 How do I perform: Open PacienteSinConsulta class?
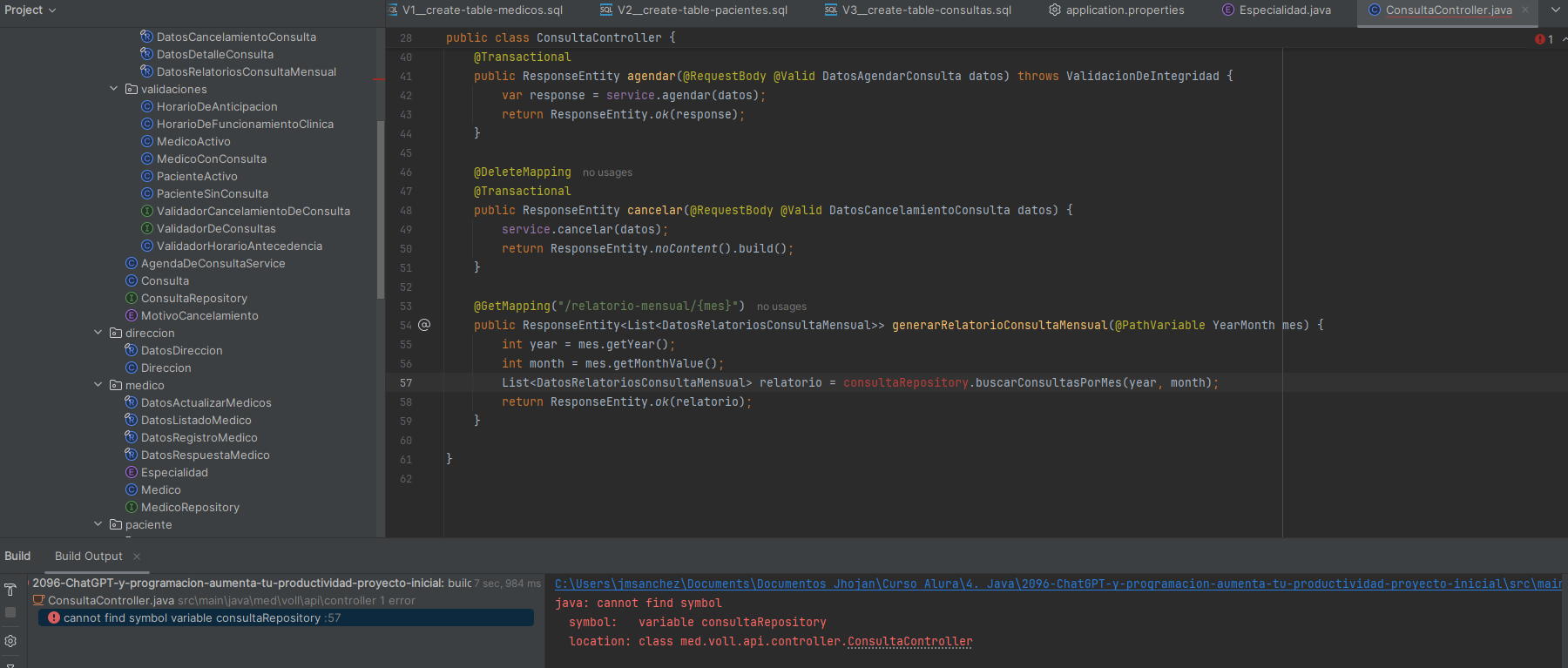(x=213, y=193)
